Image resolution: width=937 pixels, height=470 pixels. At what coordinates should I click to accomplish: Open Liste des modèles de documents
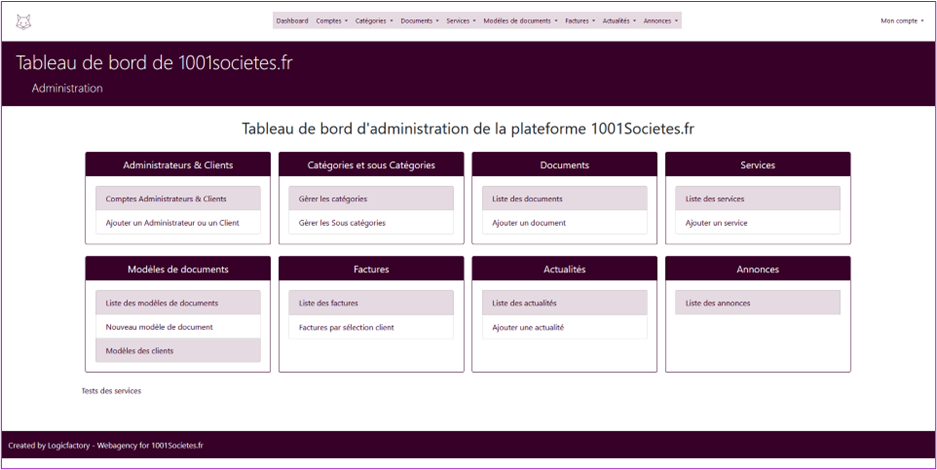(x=178, y=303)
